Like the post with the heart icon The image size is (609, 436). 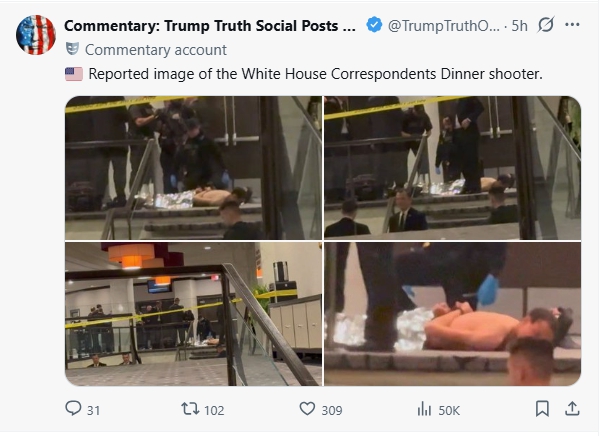[307, 409]
